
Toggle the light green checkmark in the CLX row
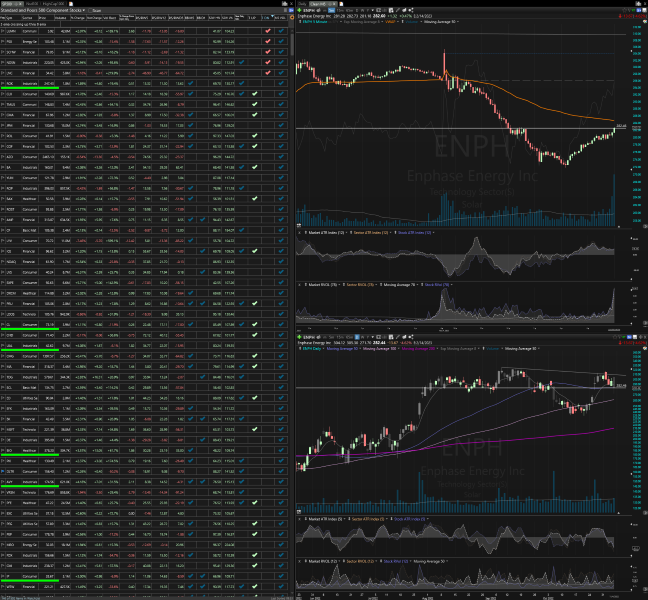coord(255,94)
